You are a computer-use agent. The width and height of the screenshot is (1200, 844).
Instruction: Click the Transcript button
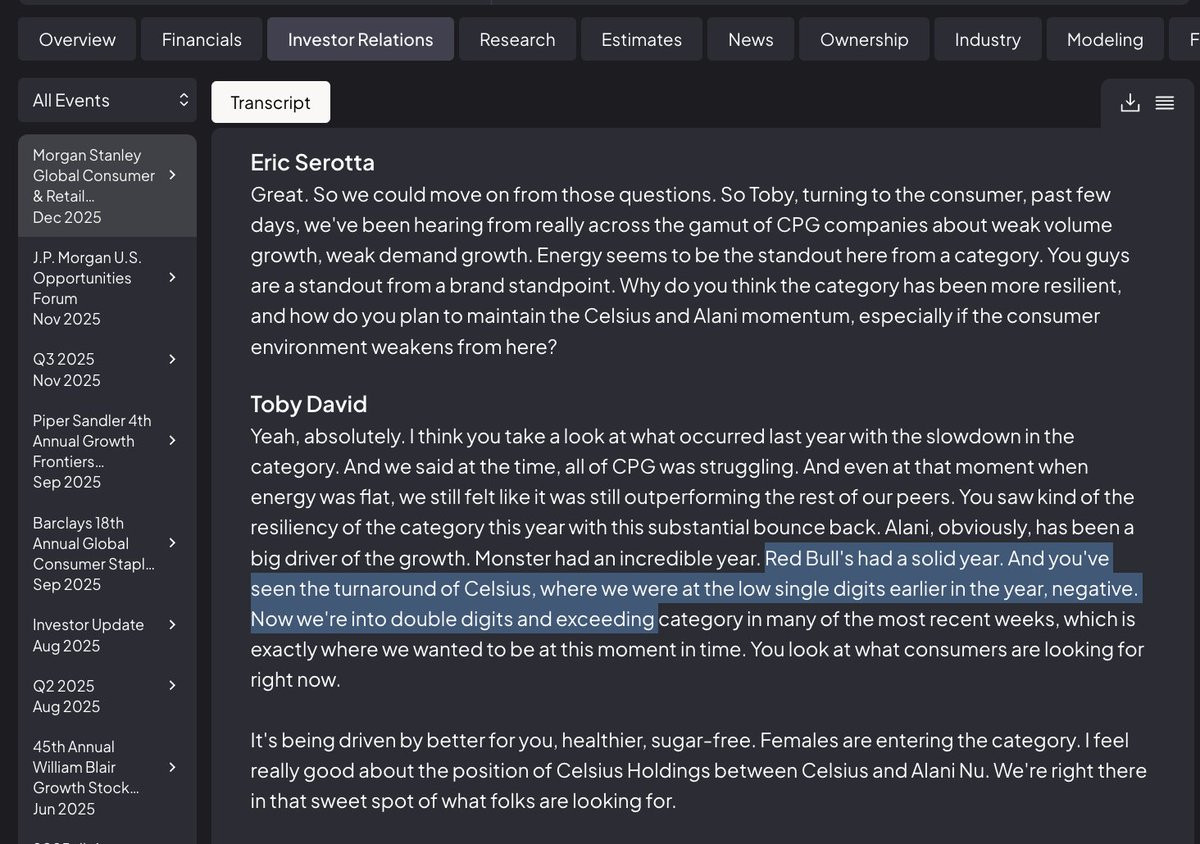[270, 102]
